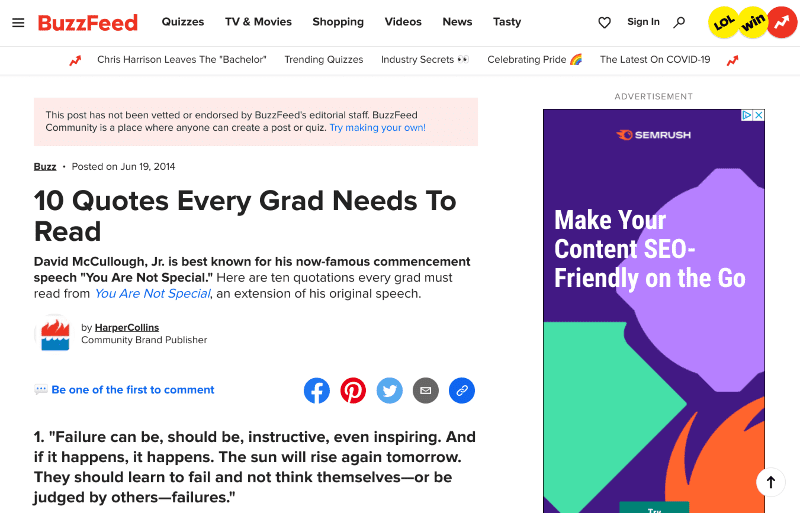Share article on Twitter
This screenshot has width=800, height=513.
click(389, 390)
